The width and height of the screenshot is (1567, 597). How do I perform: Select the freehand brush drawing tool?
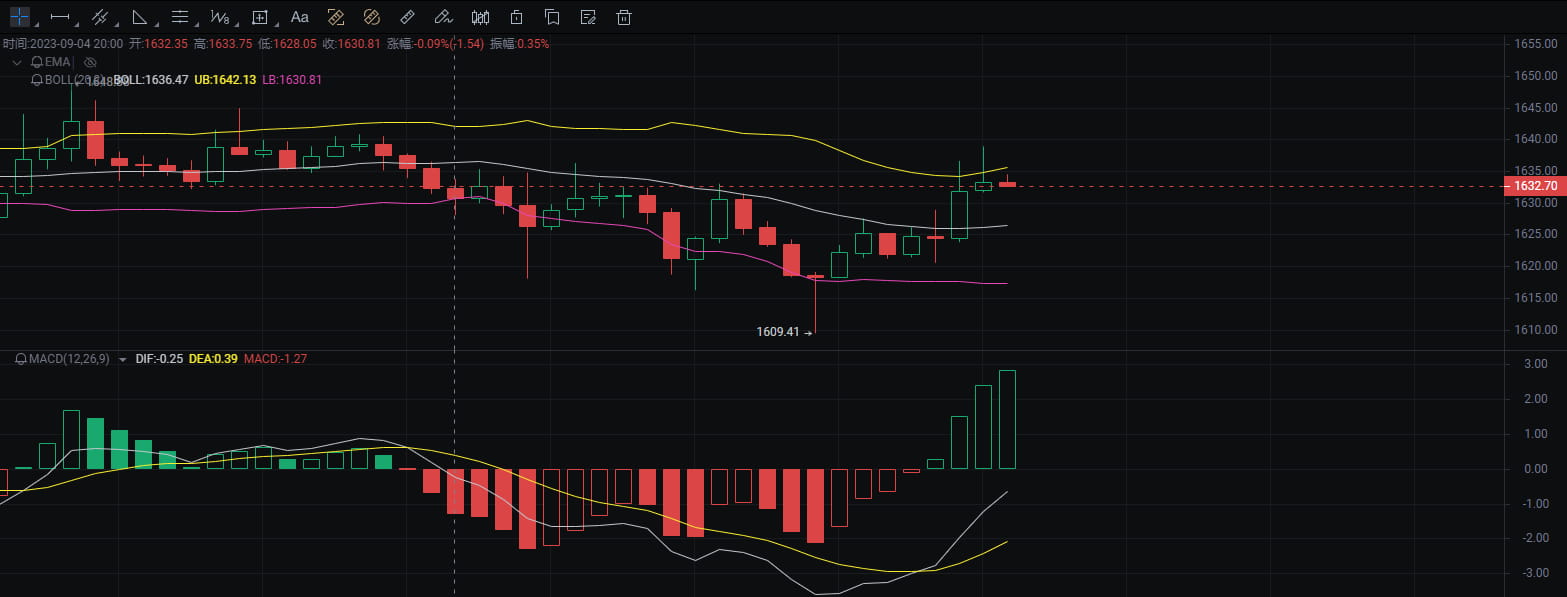[444, 16]
